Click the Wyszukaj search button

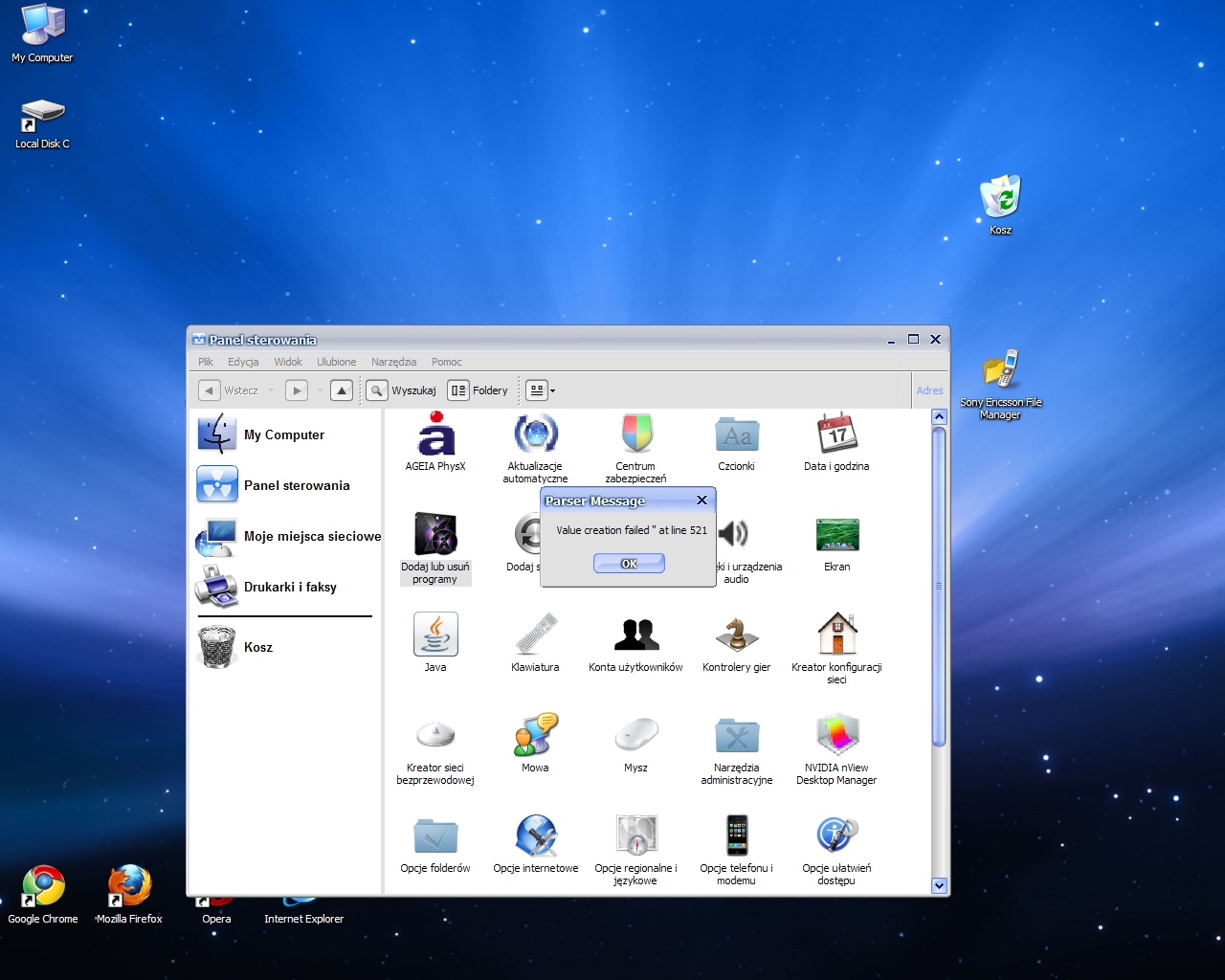402,390
